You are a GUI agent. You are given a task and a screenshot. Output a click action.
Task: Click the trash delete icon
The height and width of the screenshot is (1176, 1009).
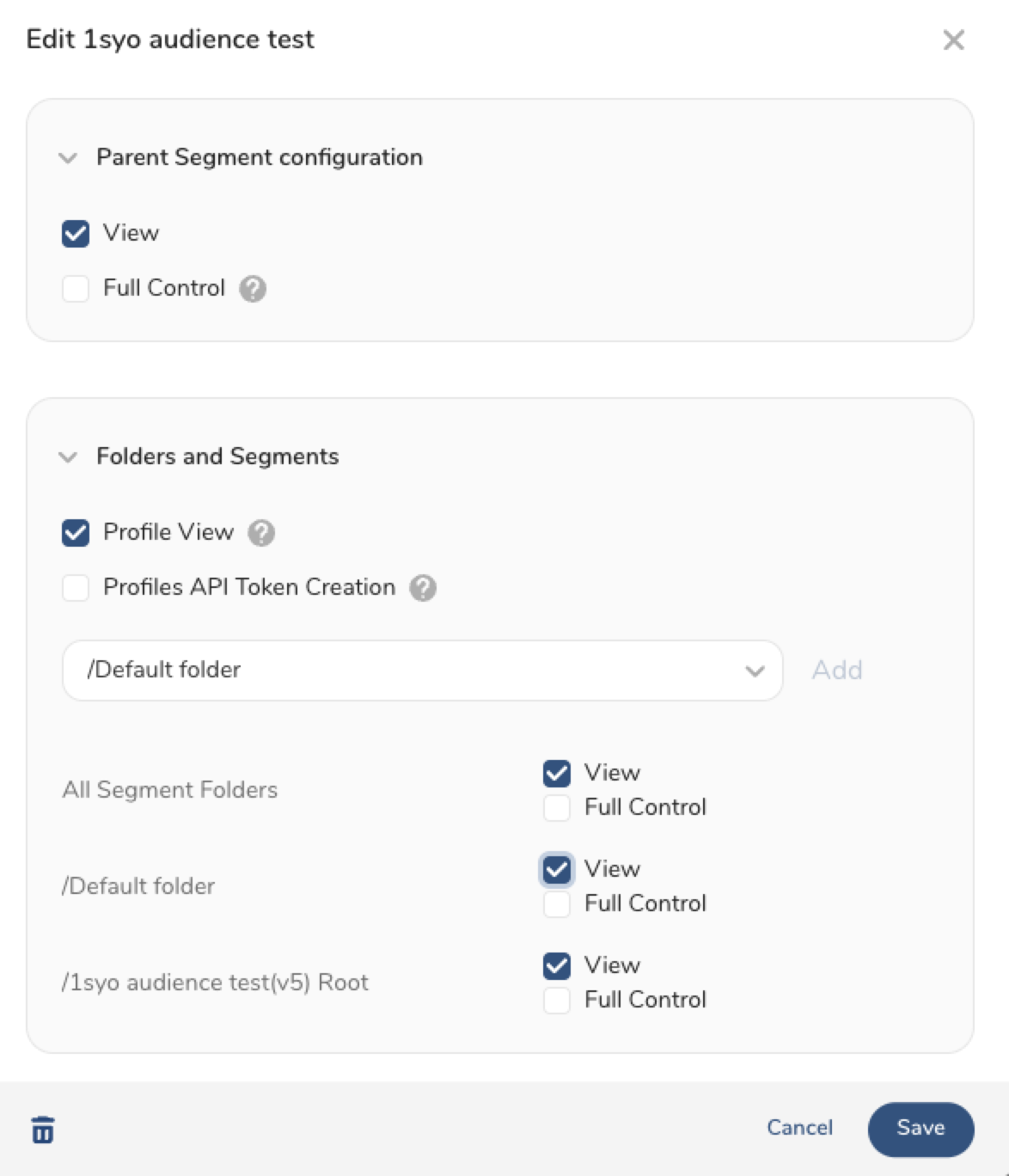pyautogui.click(x=43, y=1130)
